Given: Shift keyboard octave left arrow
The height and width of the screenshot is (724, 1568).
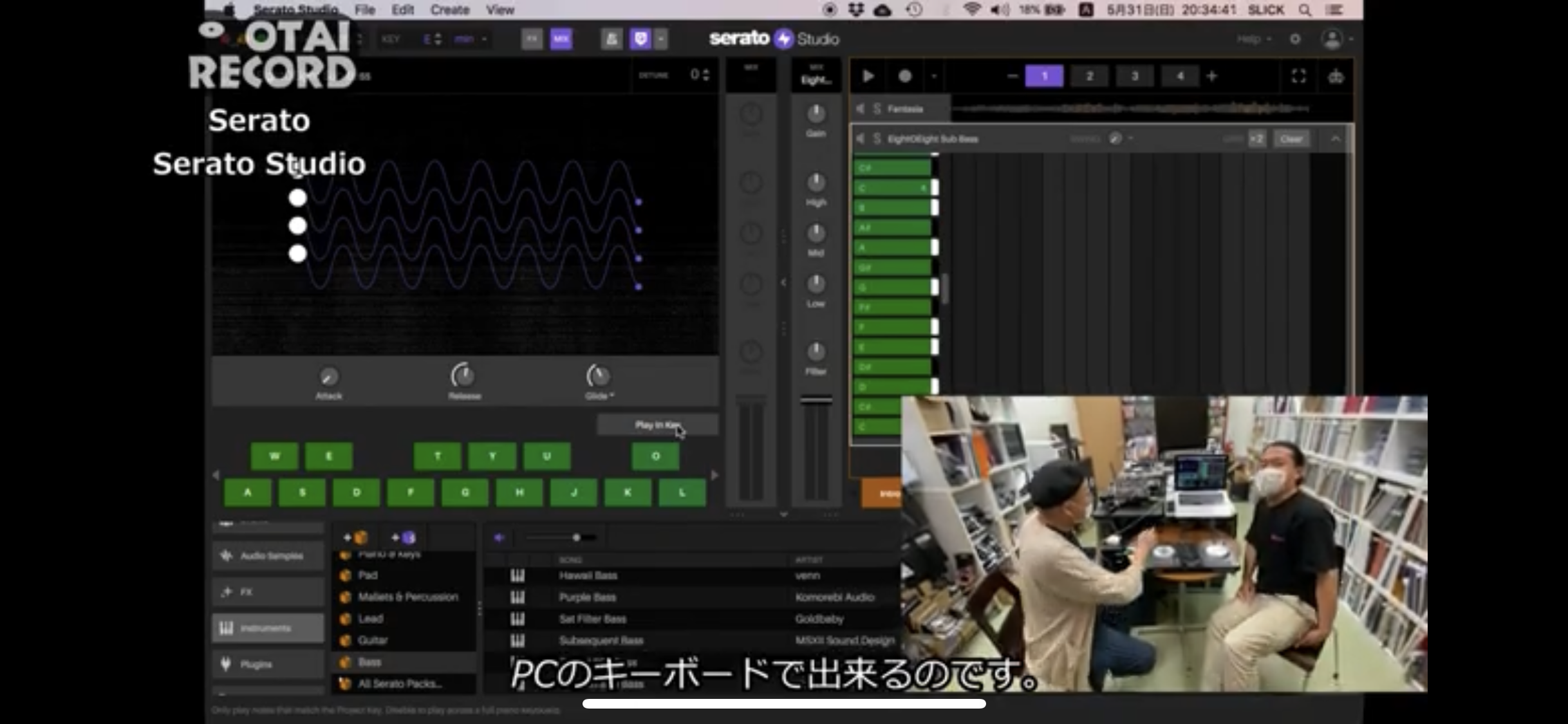Looking at the screenshot, I should pos(216,475).
